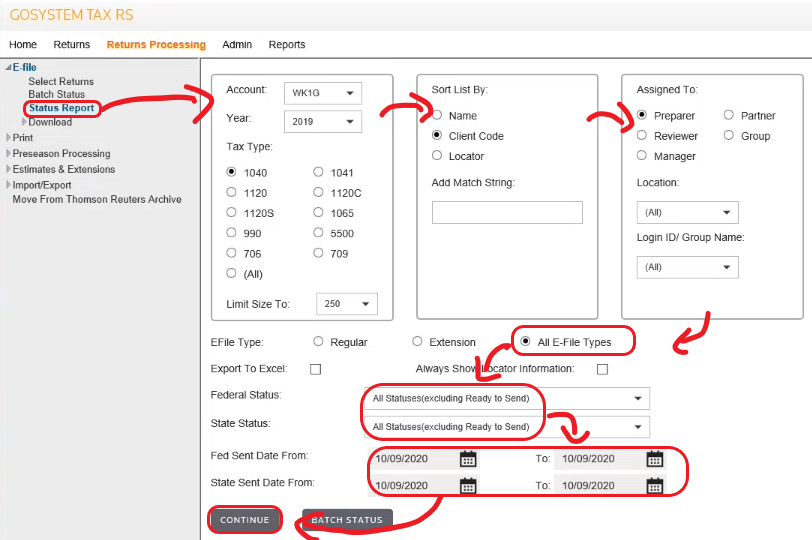Open Select Returns in the sidebar

(x=61, y=81)
